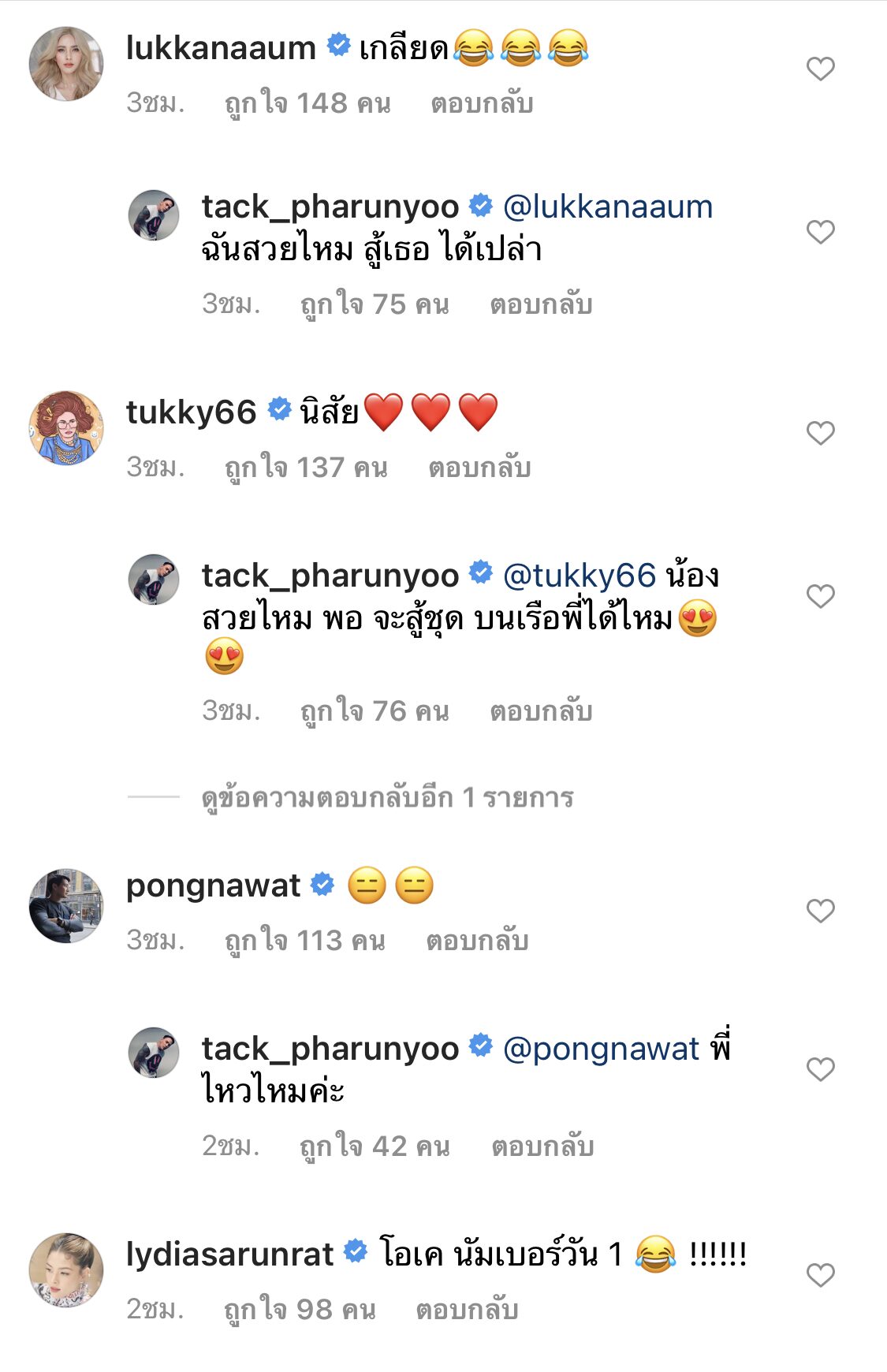Like pongnawat's emoji comment
887x1372 pixels.
coord(820,911)
